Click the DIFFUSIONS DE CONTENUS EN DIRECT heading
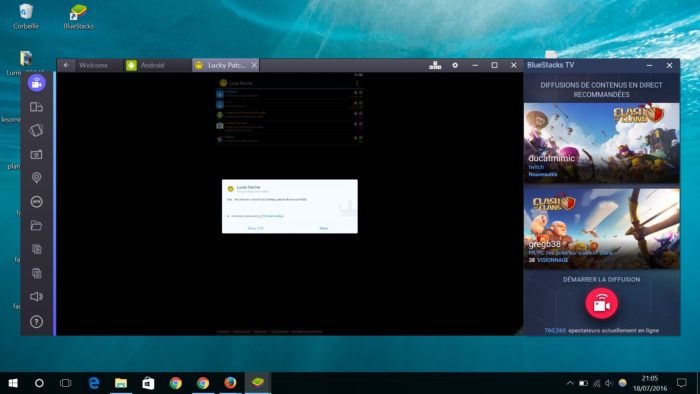 click(x=601, y=90)
